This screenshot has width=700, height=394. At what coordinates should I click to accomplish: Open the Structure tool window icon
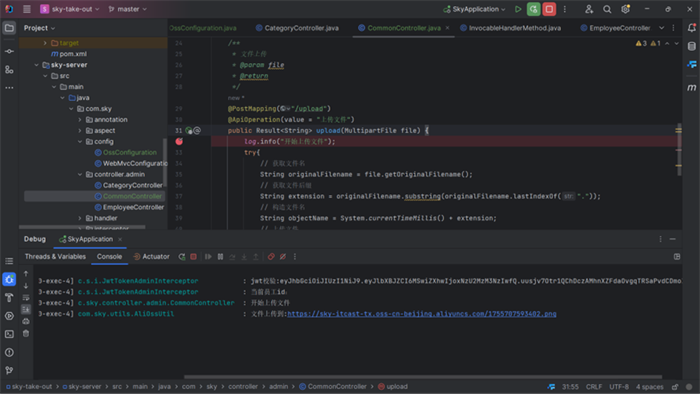(x=9, y=70)
